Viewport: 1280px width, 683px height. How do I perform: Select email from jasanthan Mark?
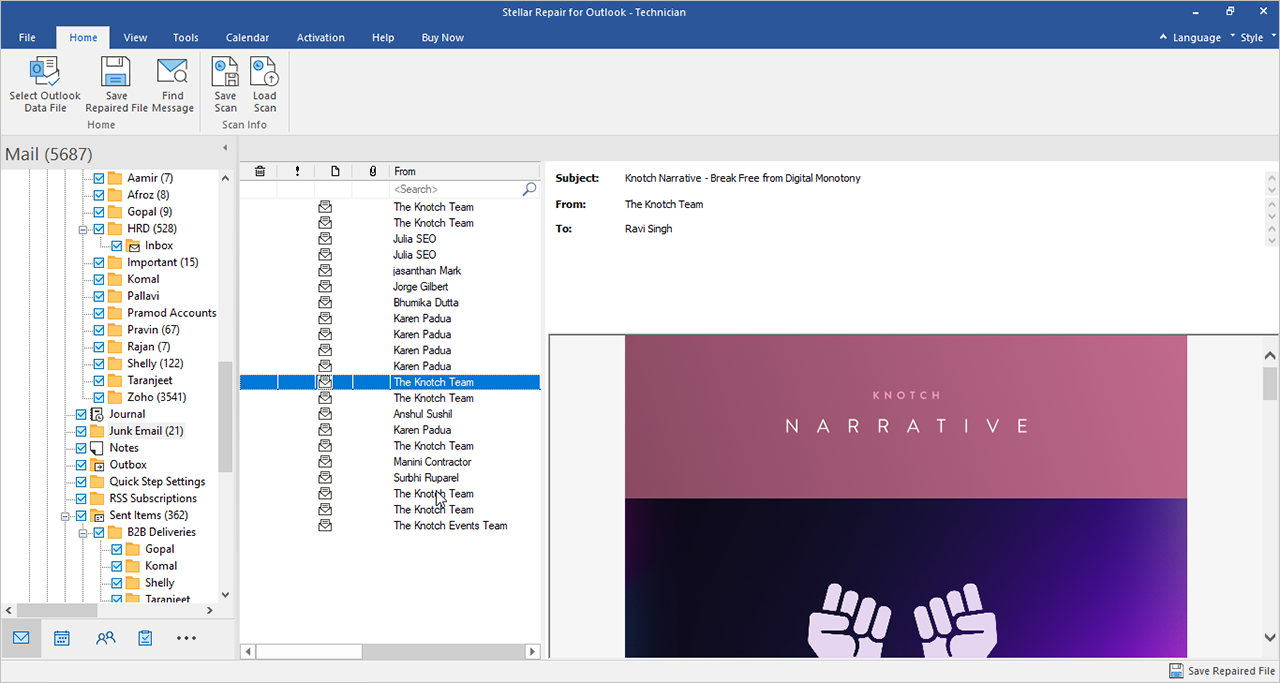point(427,271)
